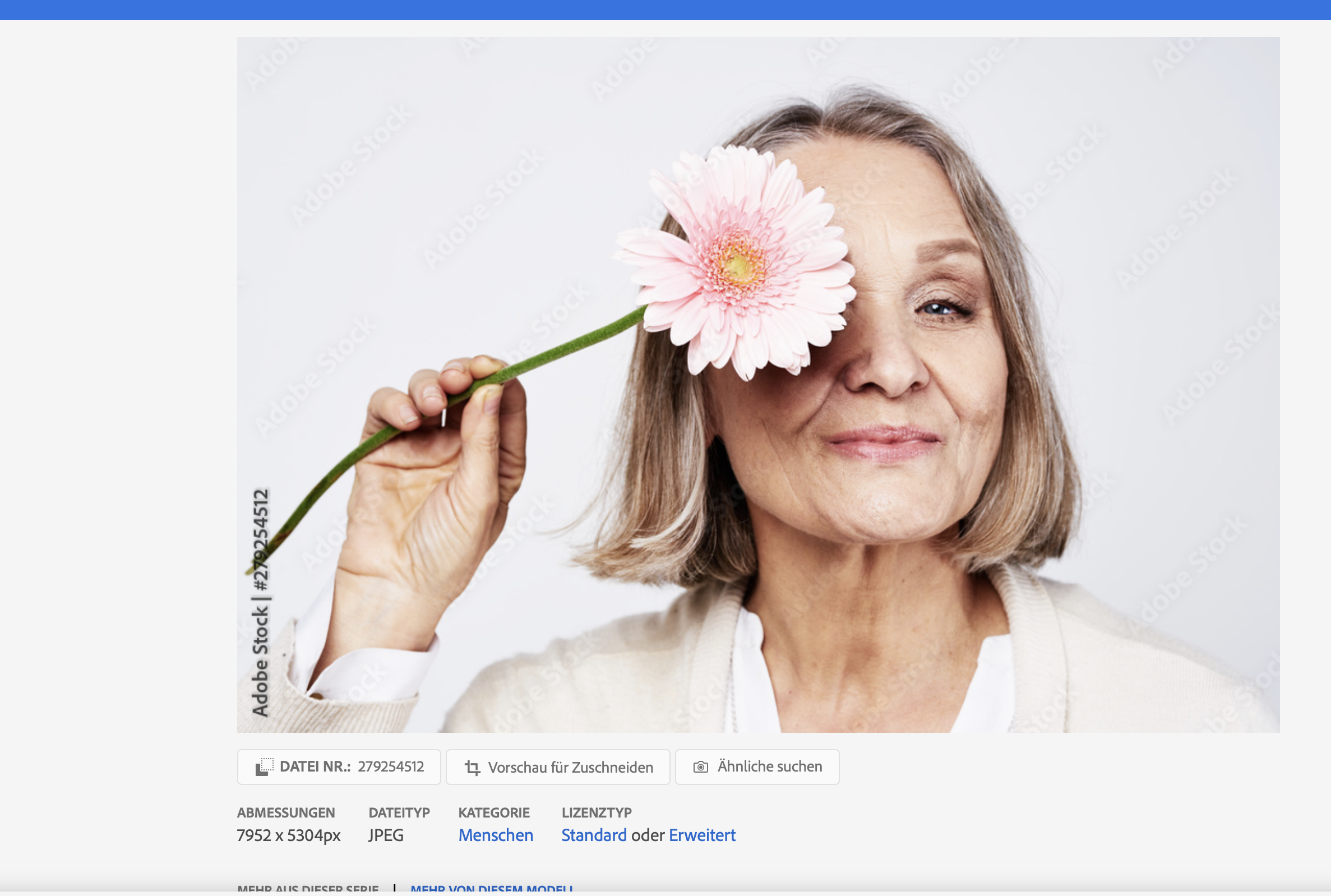Click the copy icon beside DATEI NR.
This screenshot has height=896, width=1331.
[264, 767]
